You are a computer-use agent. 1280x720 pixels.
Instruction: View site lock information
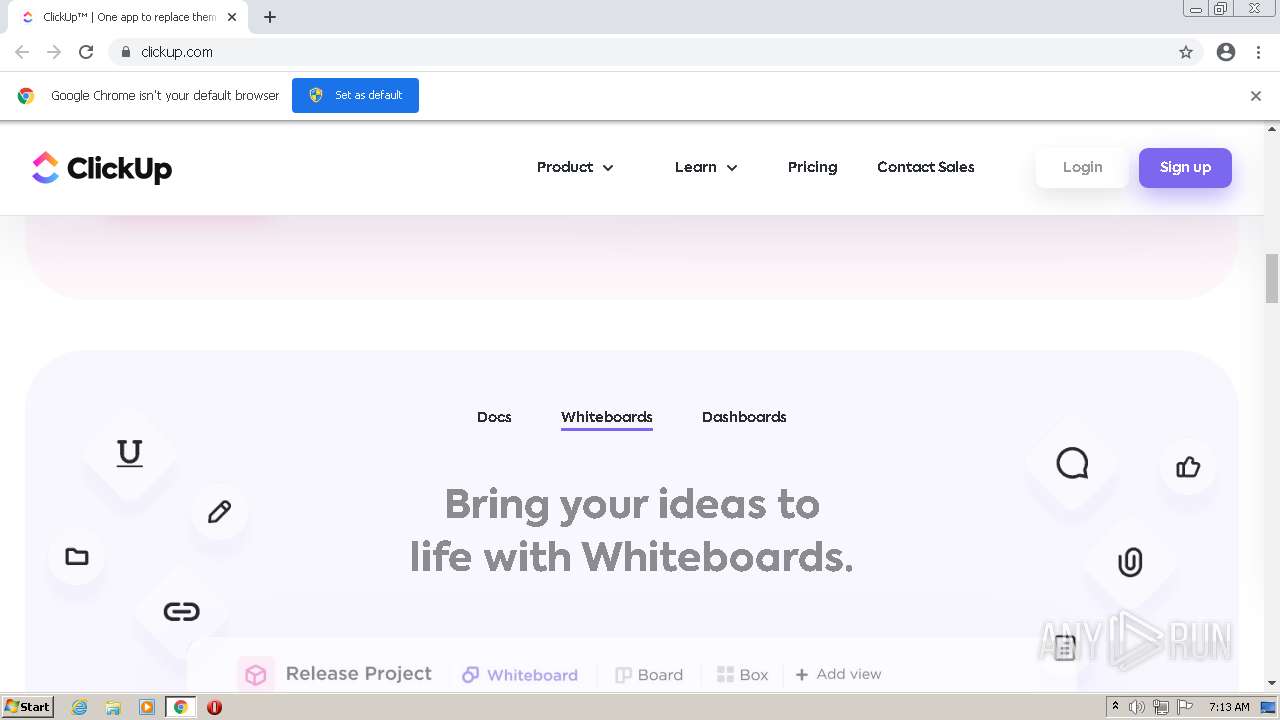(126, 52)
